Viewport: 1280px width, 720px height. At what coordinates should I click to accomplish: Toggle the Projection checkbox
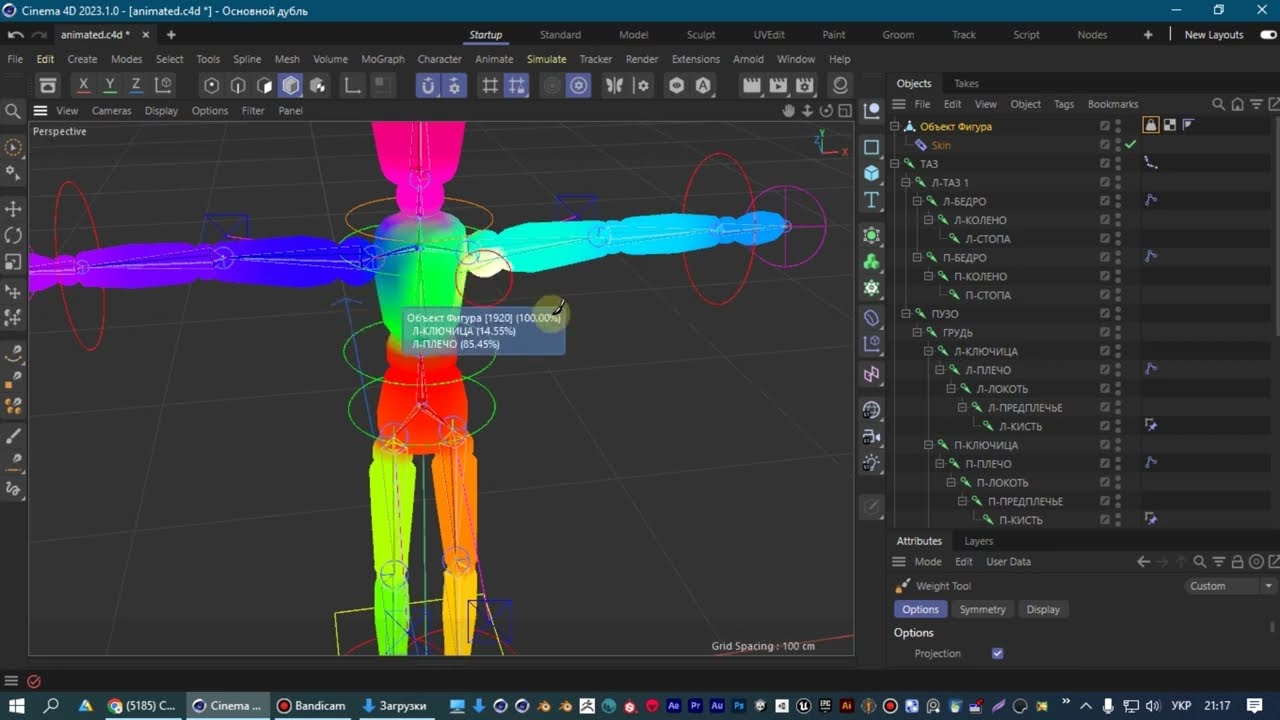[x=997, y=653]
